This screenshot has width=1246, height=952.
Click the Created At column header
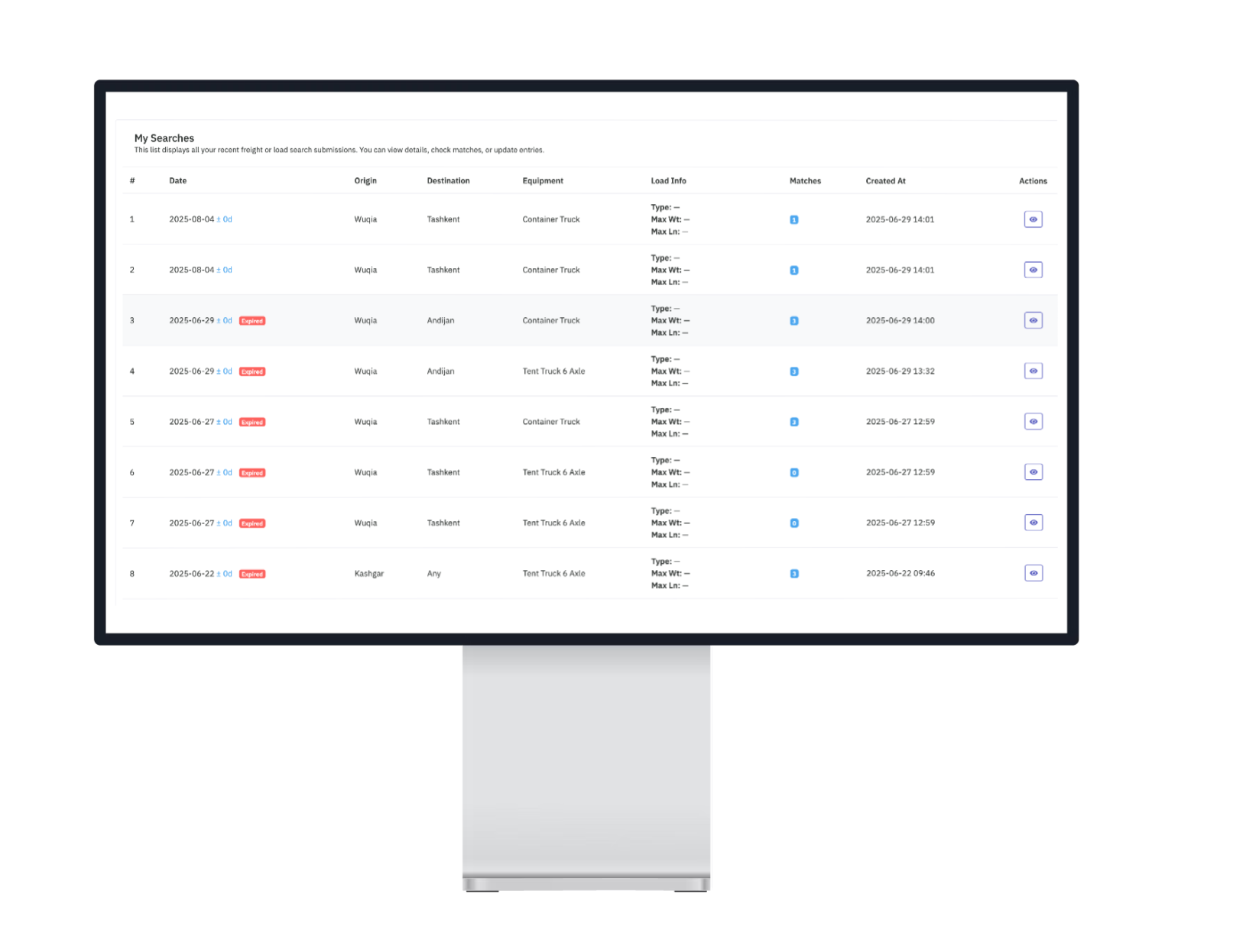(885, 181)
